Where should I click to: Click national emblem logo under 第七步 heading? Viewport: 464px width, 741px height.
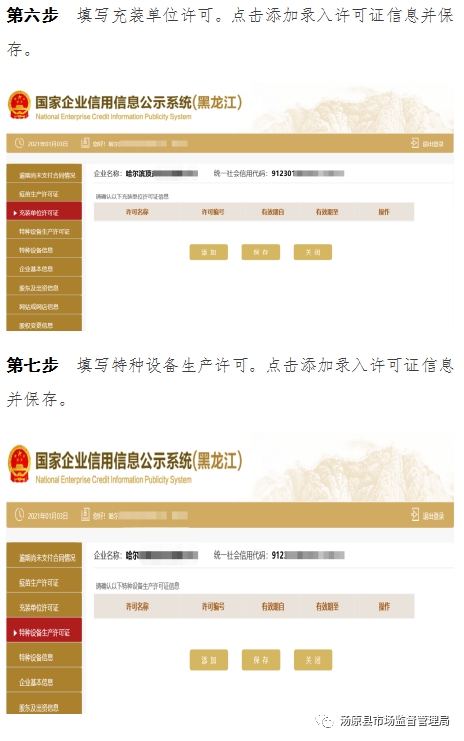[19, 464]
